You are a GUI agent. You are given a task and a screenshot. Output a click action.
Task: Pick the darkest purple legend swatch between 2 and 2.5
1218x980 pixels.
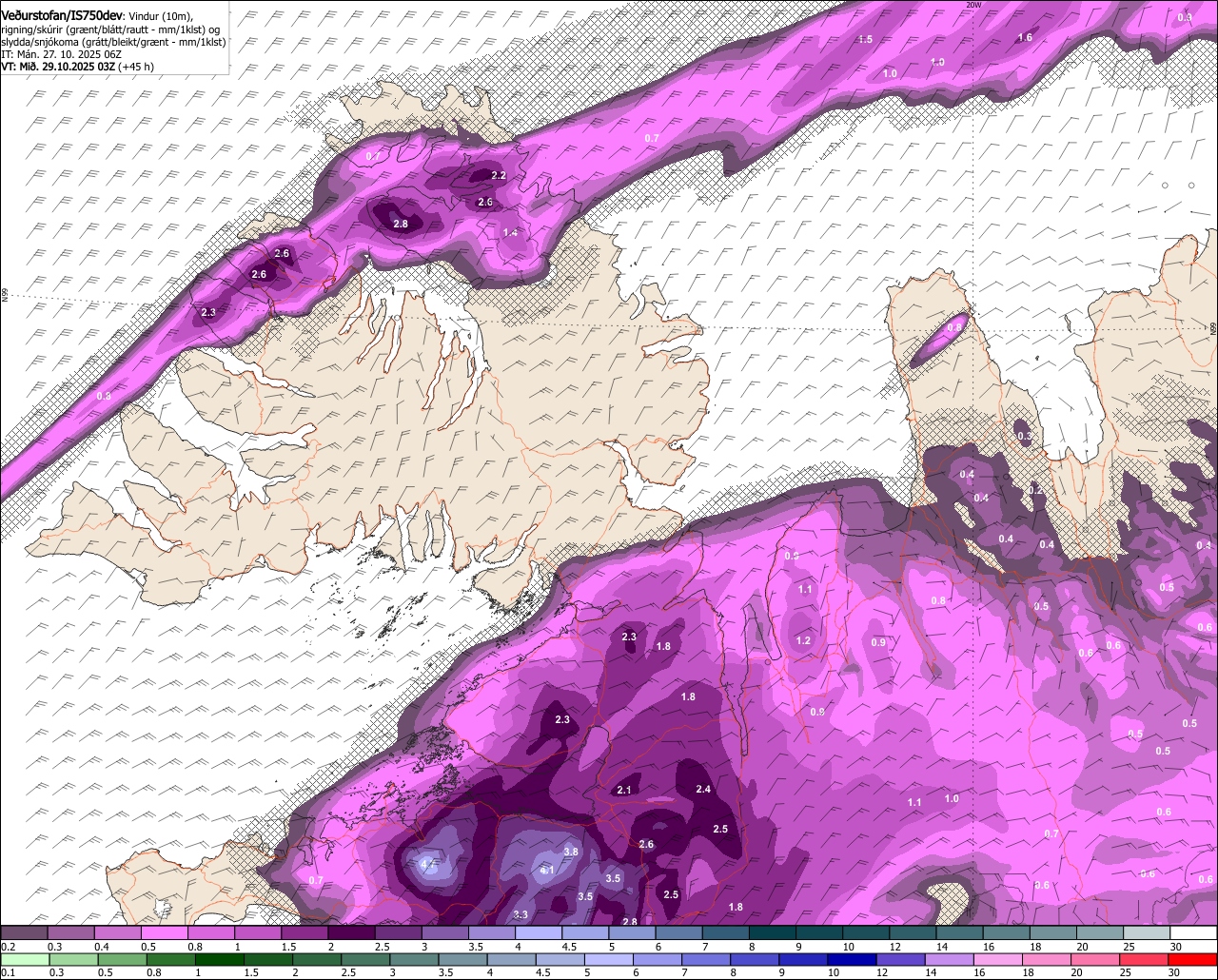point(352,932)
